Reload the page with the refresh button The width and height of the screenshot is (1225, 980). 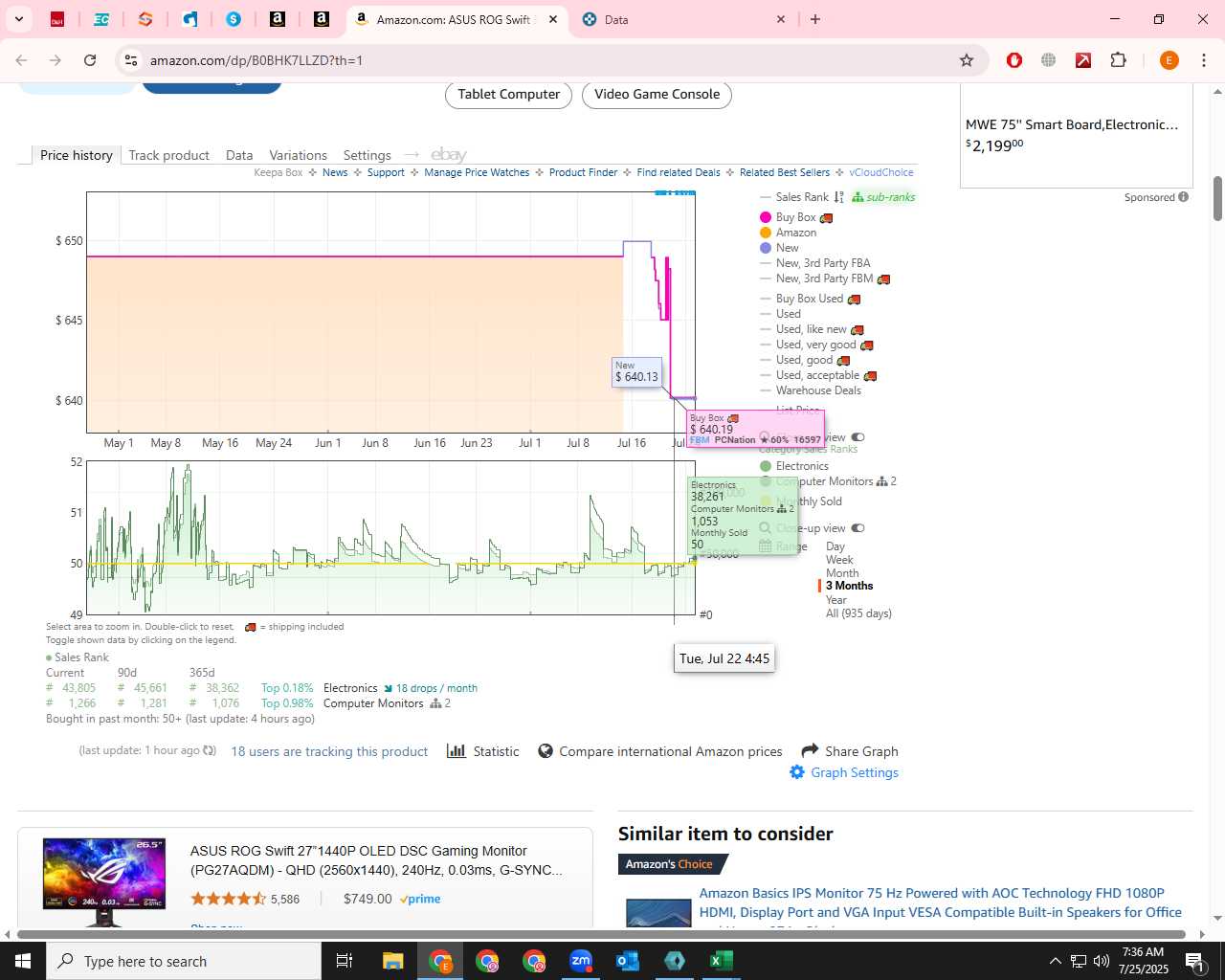pos(90,60)
